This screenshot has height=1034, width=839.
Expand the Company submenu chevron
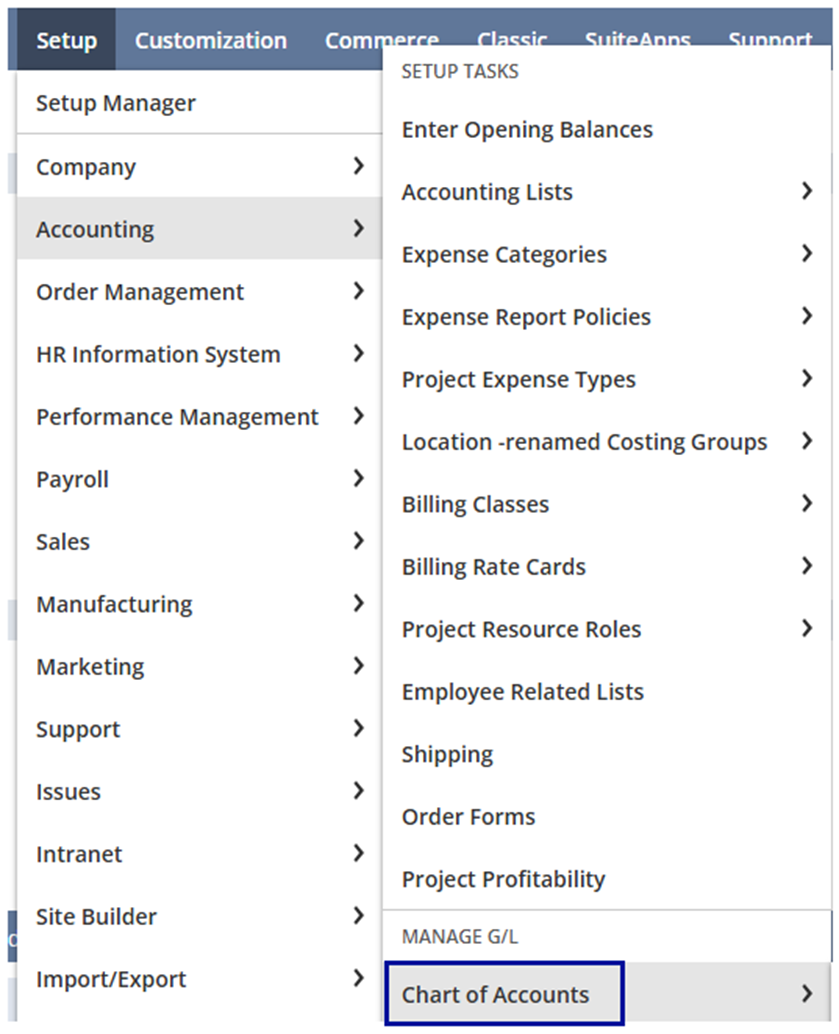(x=358, y=166)
